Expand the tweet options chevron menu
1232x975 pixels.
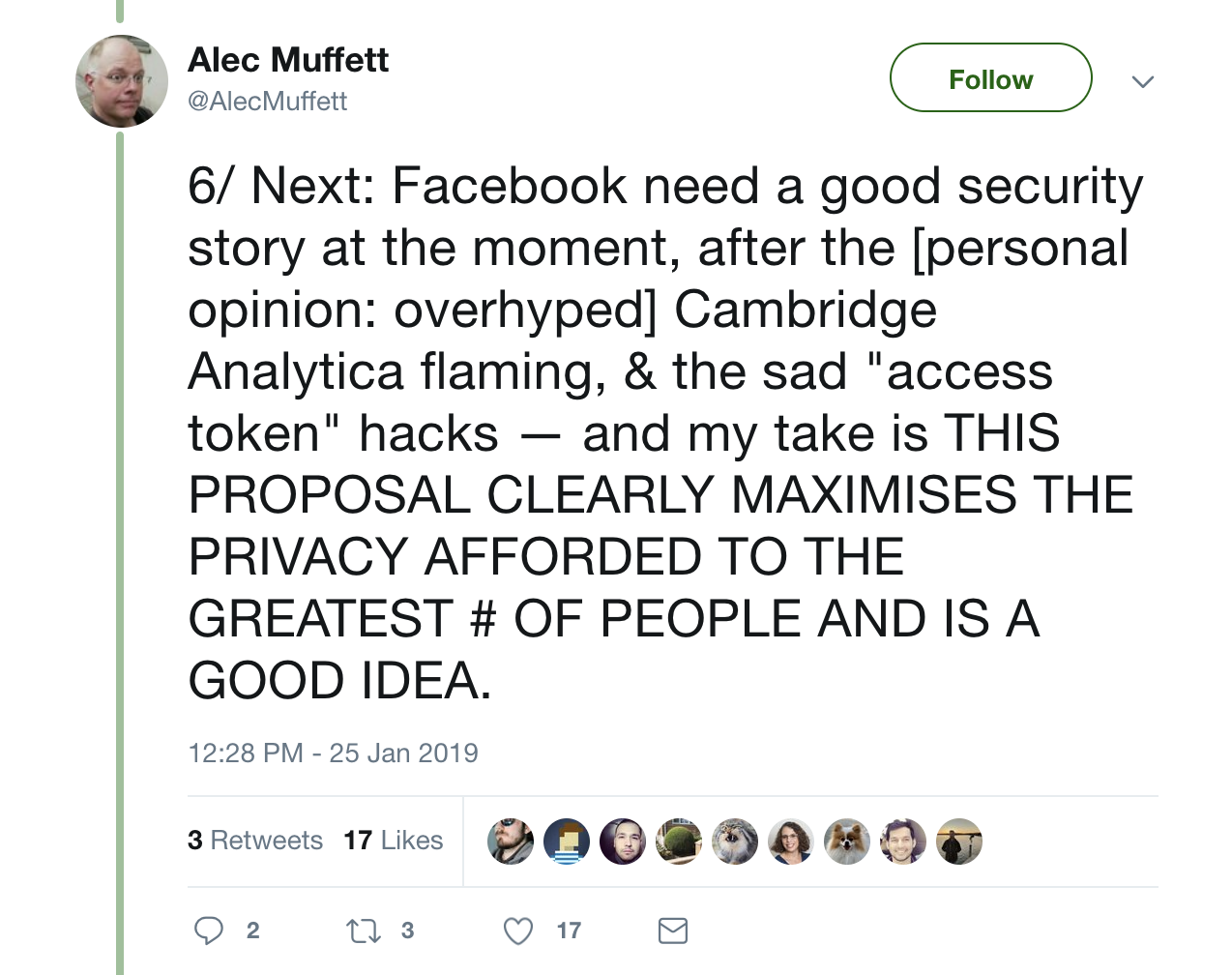pyautogui.click(x=1143, y=81)
